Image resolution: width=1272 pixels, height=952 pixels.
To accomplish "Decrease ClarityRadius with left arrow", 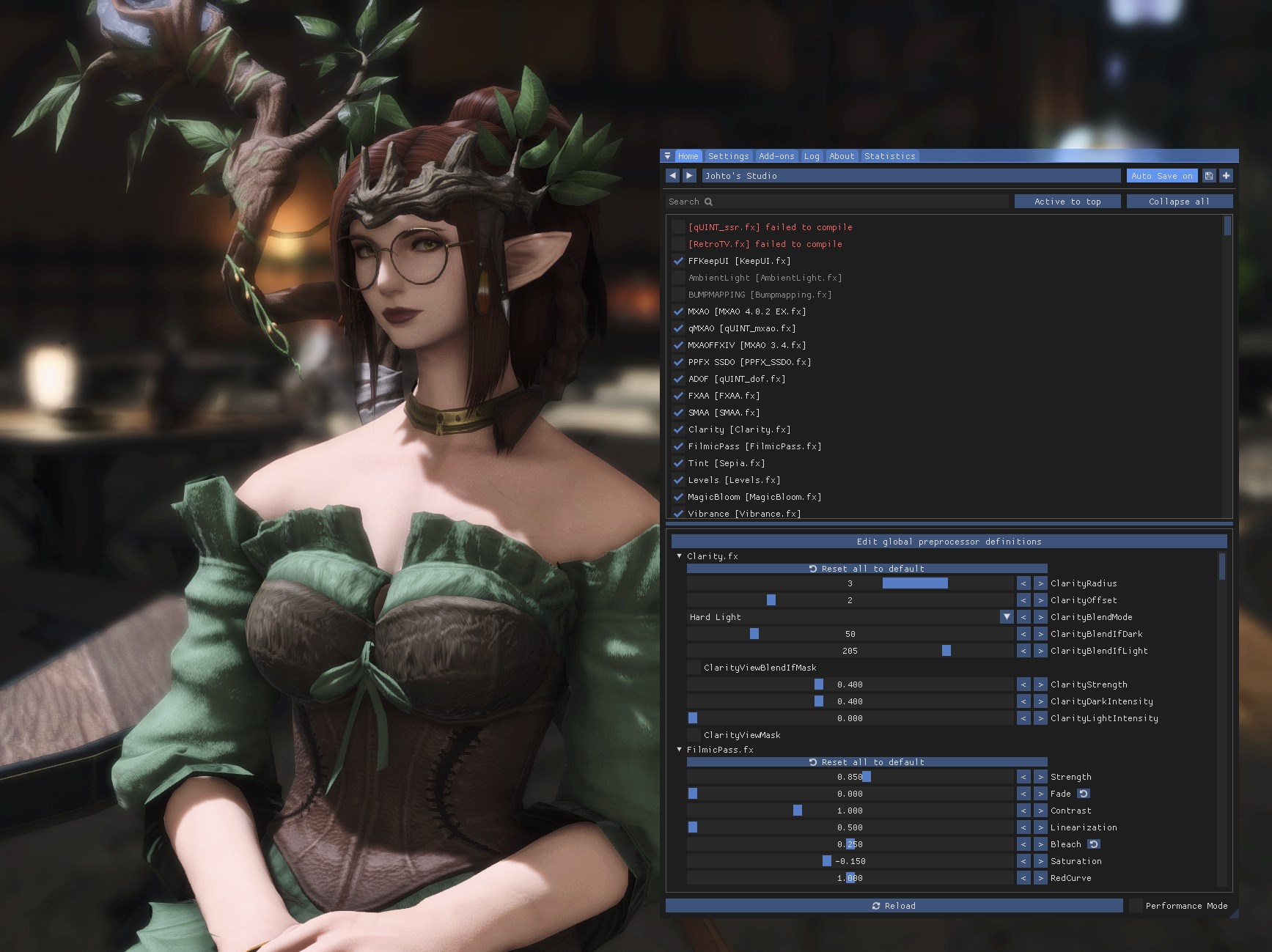I will (x=1023, y=583).
